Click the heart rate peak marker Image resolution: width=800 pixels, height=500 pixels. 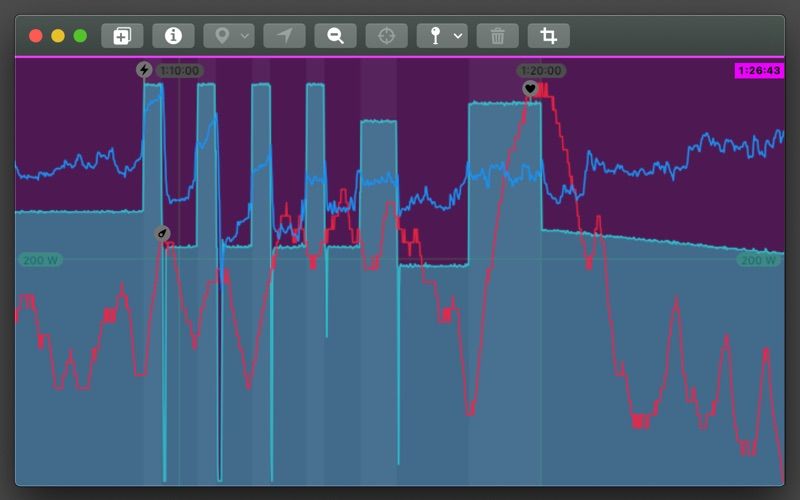[530, 88]
